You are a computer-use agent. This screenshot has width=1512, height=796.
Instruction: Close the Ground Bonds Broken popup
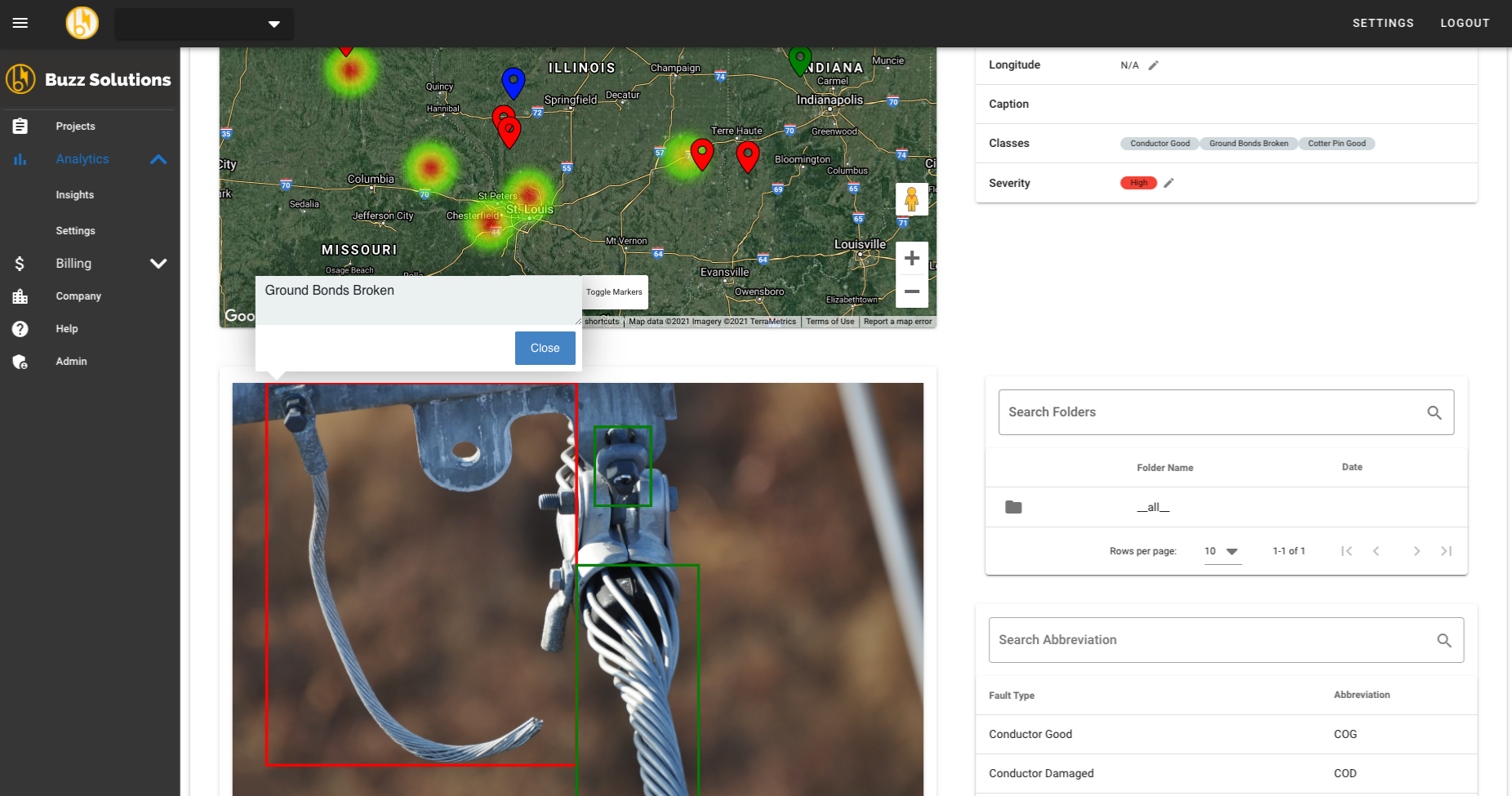pyautogui.click(x=545, y=348)
